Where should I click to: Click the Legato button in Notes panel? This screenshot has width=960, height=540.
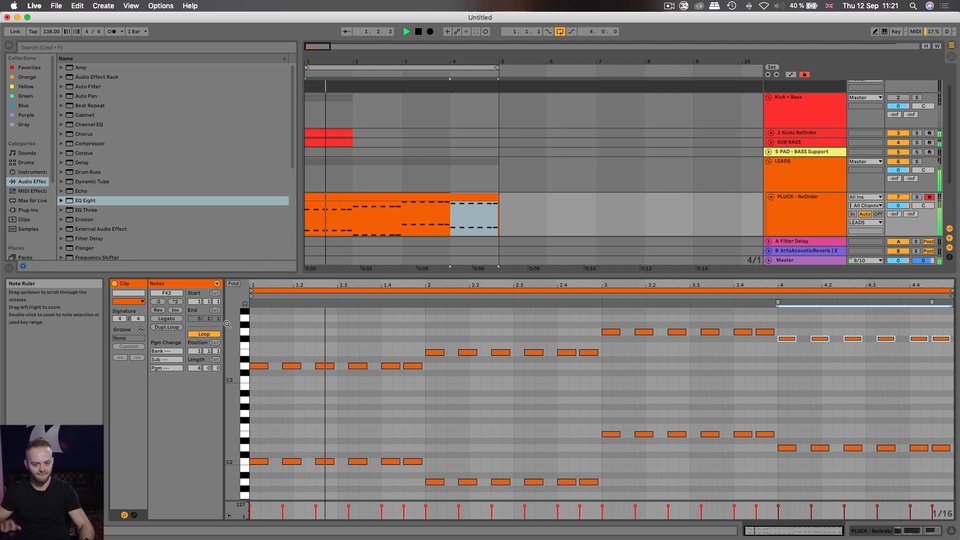pos(167,318)
